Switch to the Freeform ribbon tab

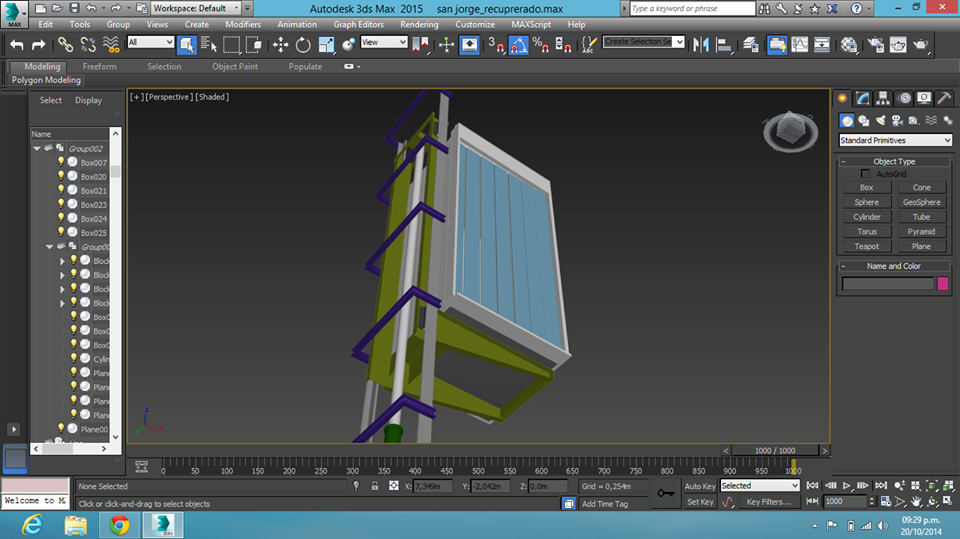[x=99, y=67]
